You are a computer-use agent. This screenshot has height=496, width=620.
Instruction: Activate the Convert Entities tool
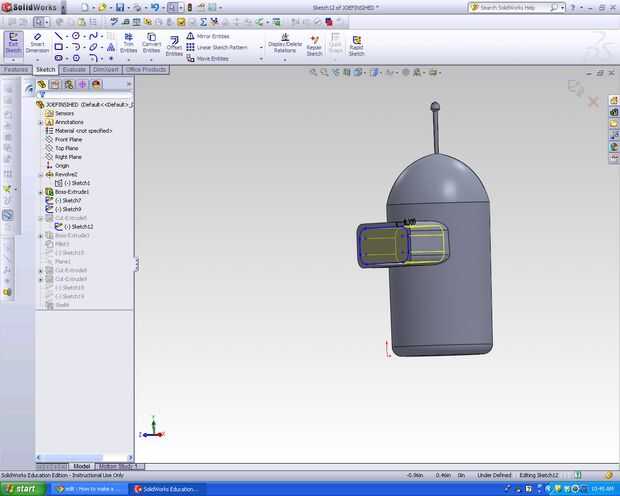pos(152,44)
